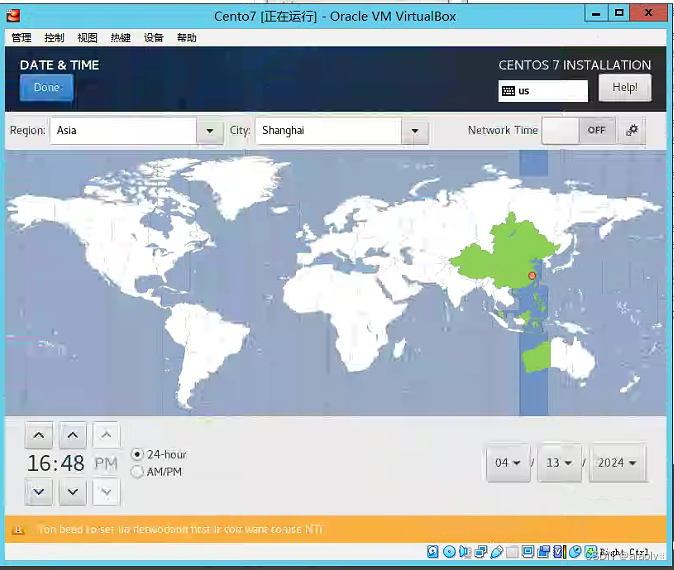Viewport: 674px width, 570px height.
Task: Click the AM/PM up arrow
Action: (106, 435)
